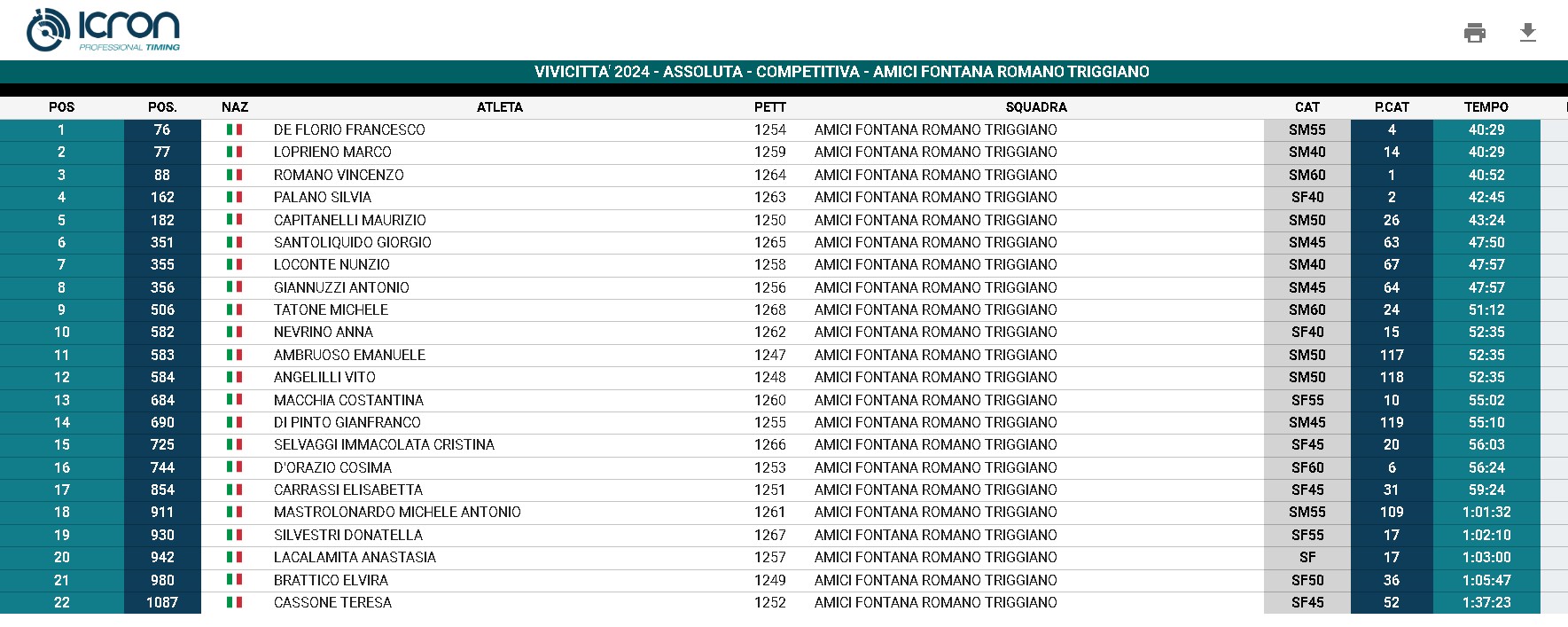Select athlete BRATTICO ELVIRA
Screen dimensions: 1568x627
[x=331, y=580]
